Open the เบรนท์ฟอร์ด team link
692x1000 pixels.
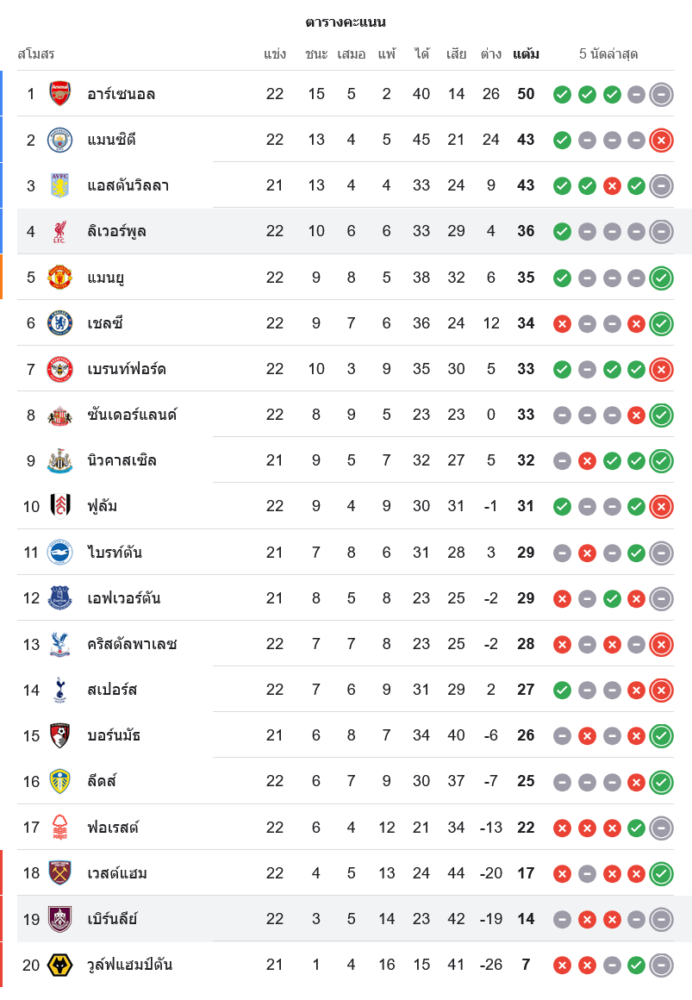127,369
